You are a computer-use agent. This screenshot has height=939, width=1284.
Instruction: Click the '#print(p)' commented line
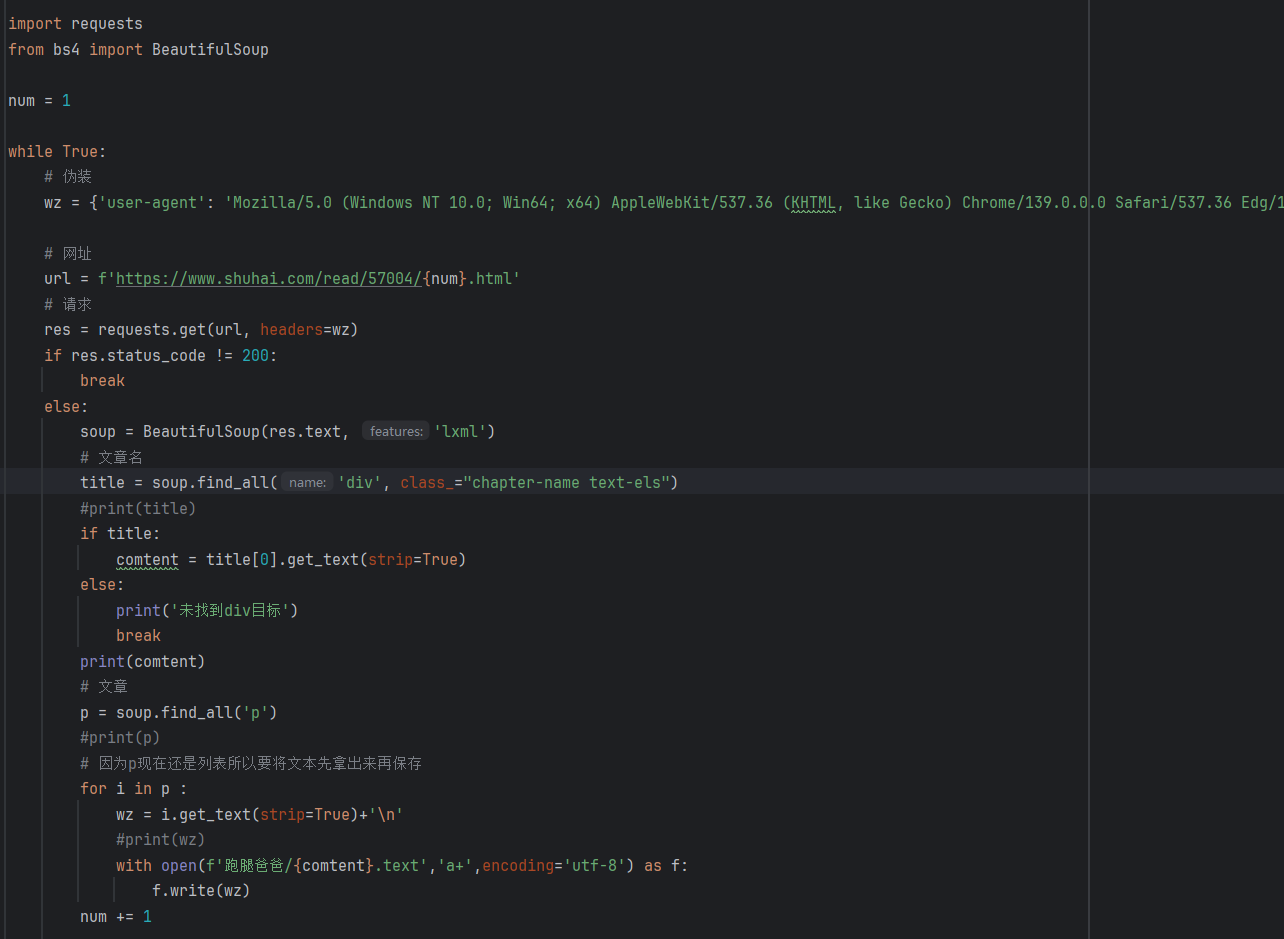[120, 737]
